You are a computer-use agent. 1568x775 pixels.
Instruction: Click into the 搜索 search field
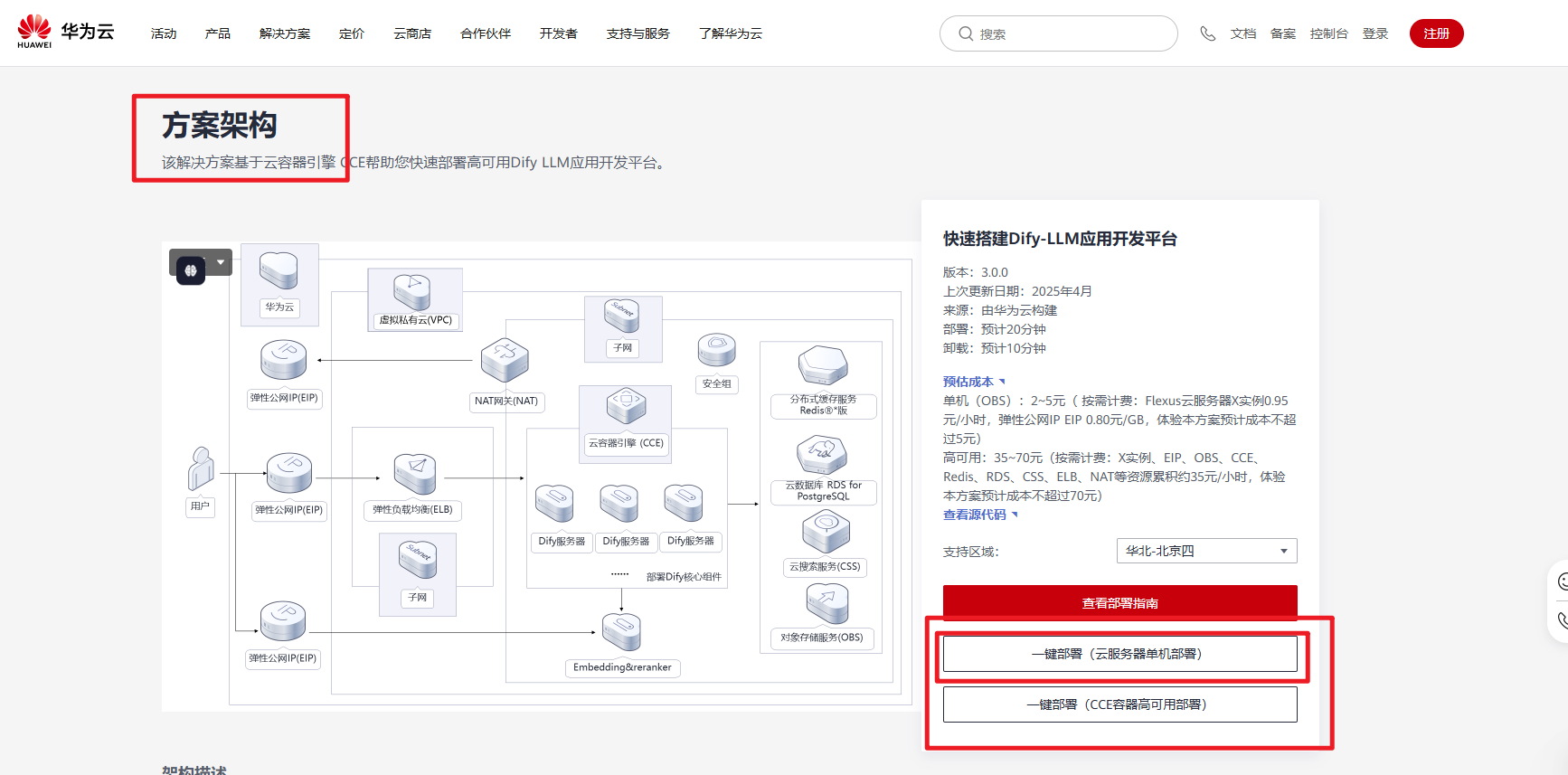[x=1059, y=33]
